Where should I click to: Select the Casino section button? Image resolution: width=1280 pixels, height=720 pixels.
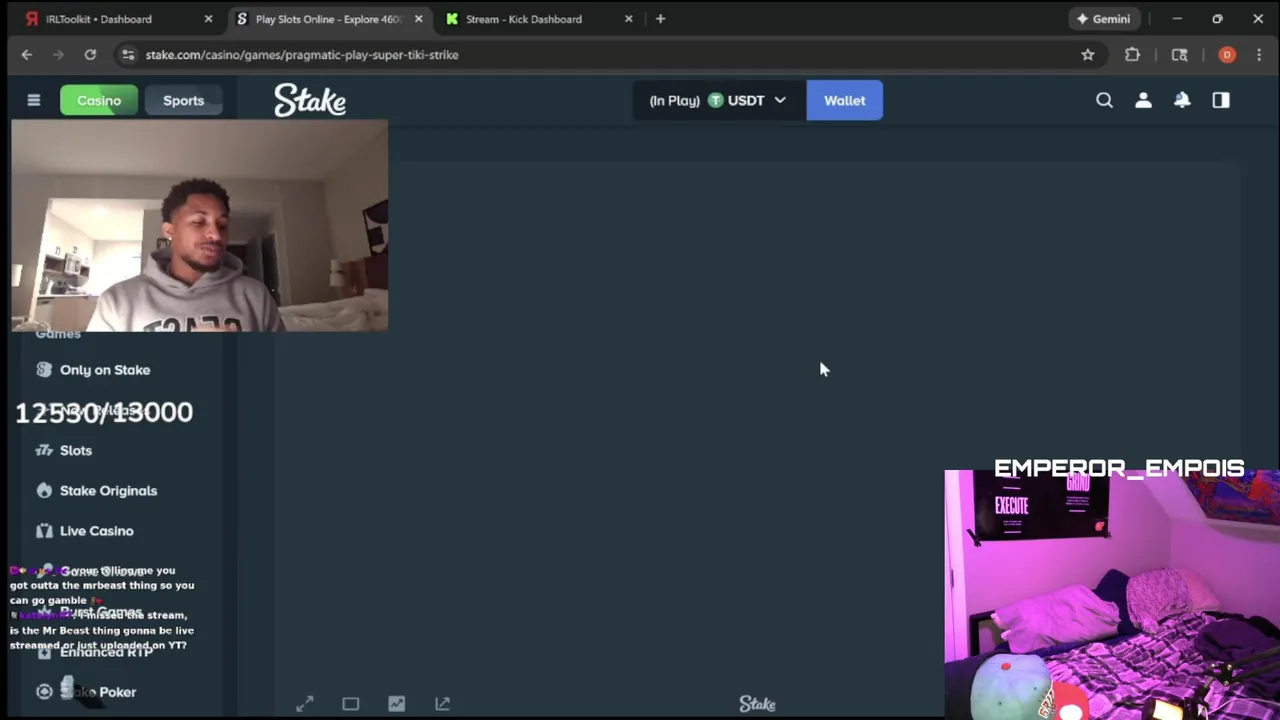point(99,100)
